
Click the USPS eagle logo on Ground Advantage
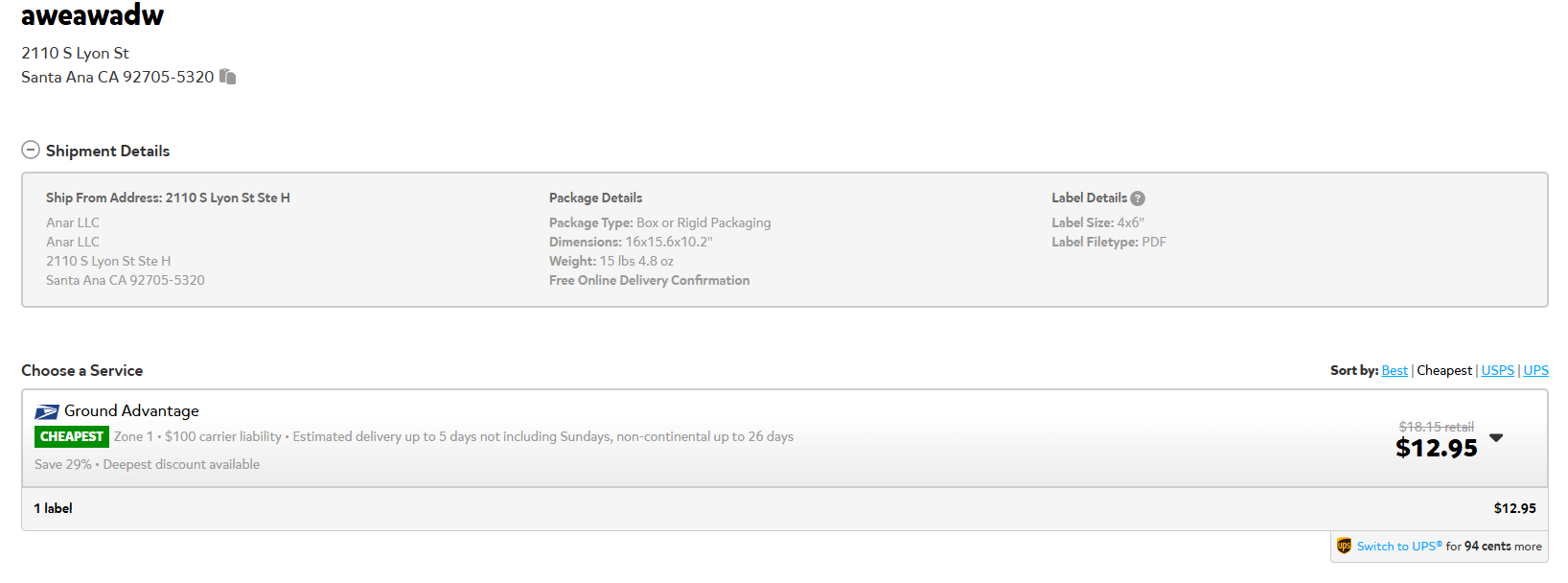coord(47,412)
